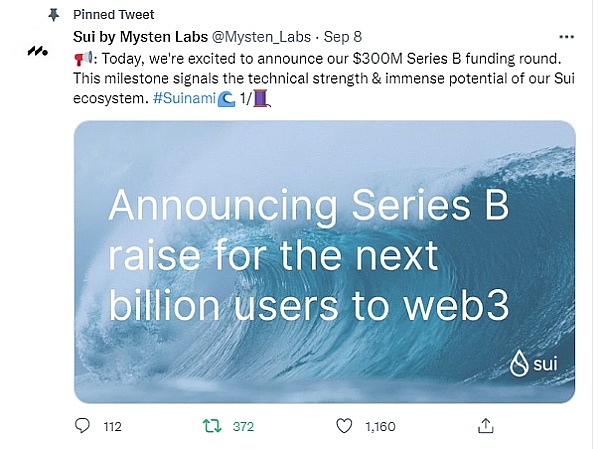Screen dimensions: 600x449
Task: Click the 1,160 likes count
Action: pos(380,427)
